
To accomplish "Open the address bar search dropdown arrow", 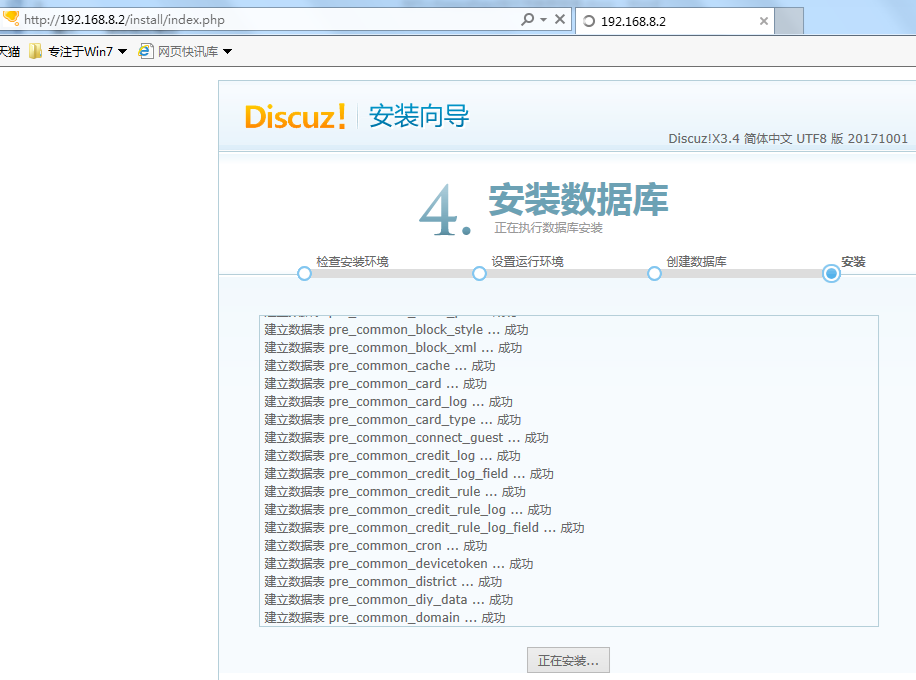I will 543,20.
